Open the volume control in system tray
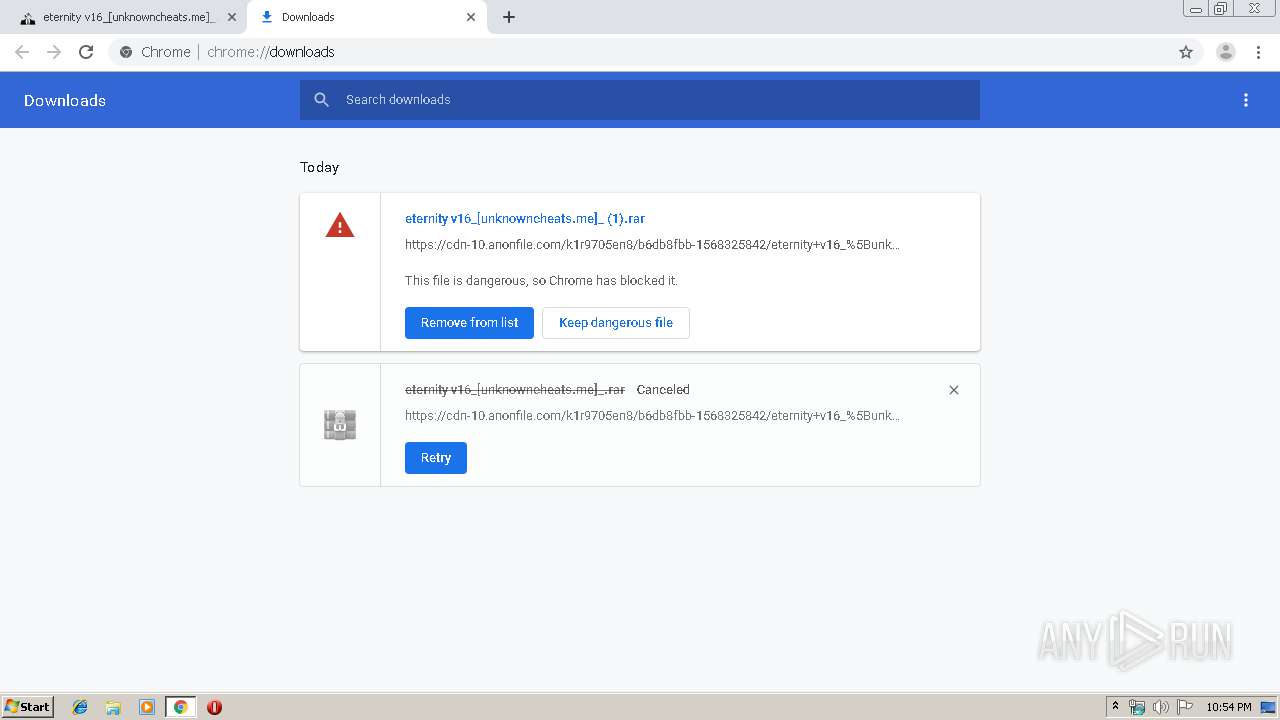 1160,707
